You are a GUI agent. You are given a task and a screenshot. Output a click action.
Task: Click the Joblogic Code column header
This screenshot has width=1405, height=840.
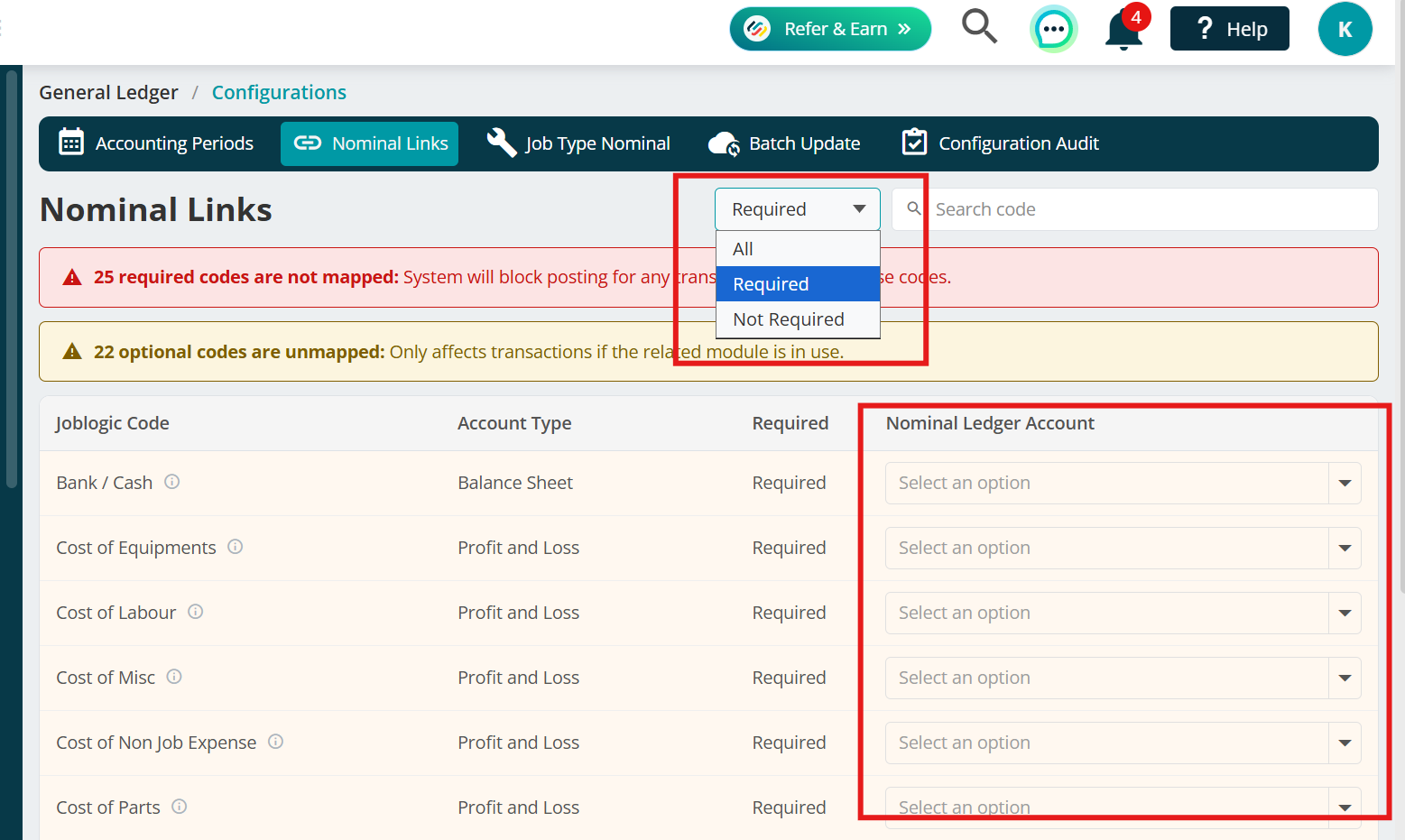[x=113, y=423]
